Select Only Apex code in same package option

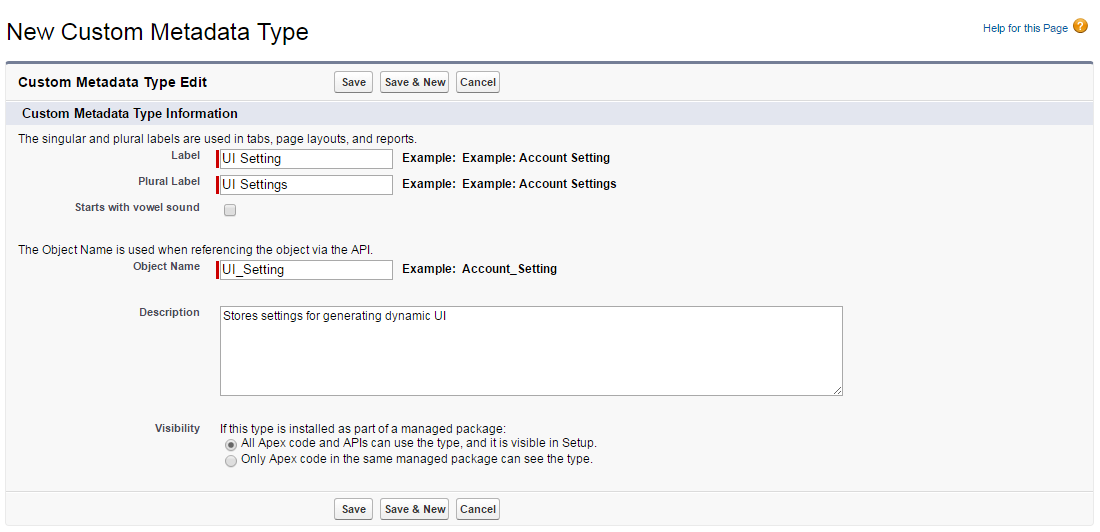231,460
